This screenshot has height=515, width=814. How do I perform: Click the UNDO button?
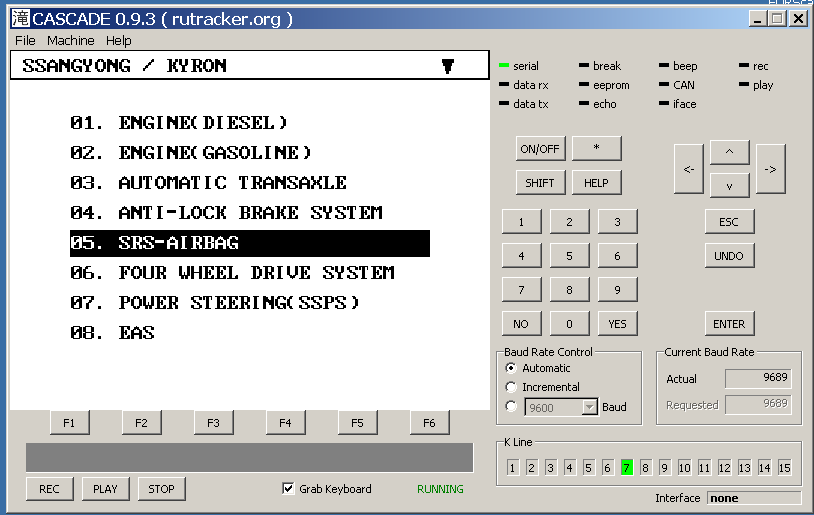click(x=729, y=256)
